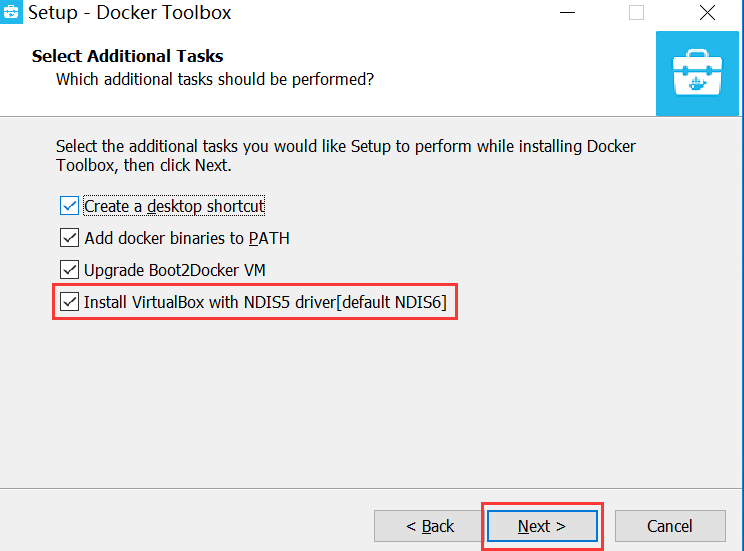The width and height of the screenshot is (744, 551).
Task: Proceed with the Next button
Action: (542, 526)
